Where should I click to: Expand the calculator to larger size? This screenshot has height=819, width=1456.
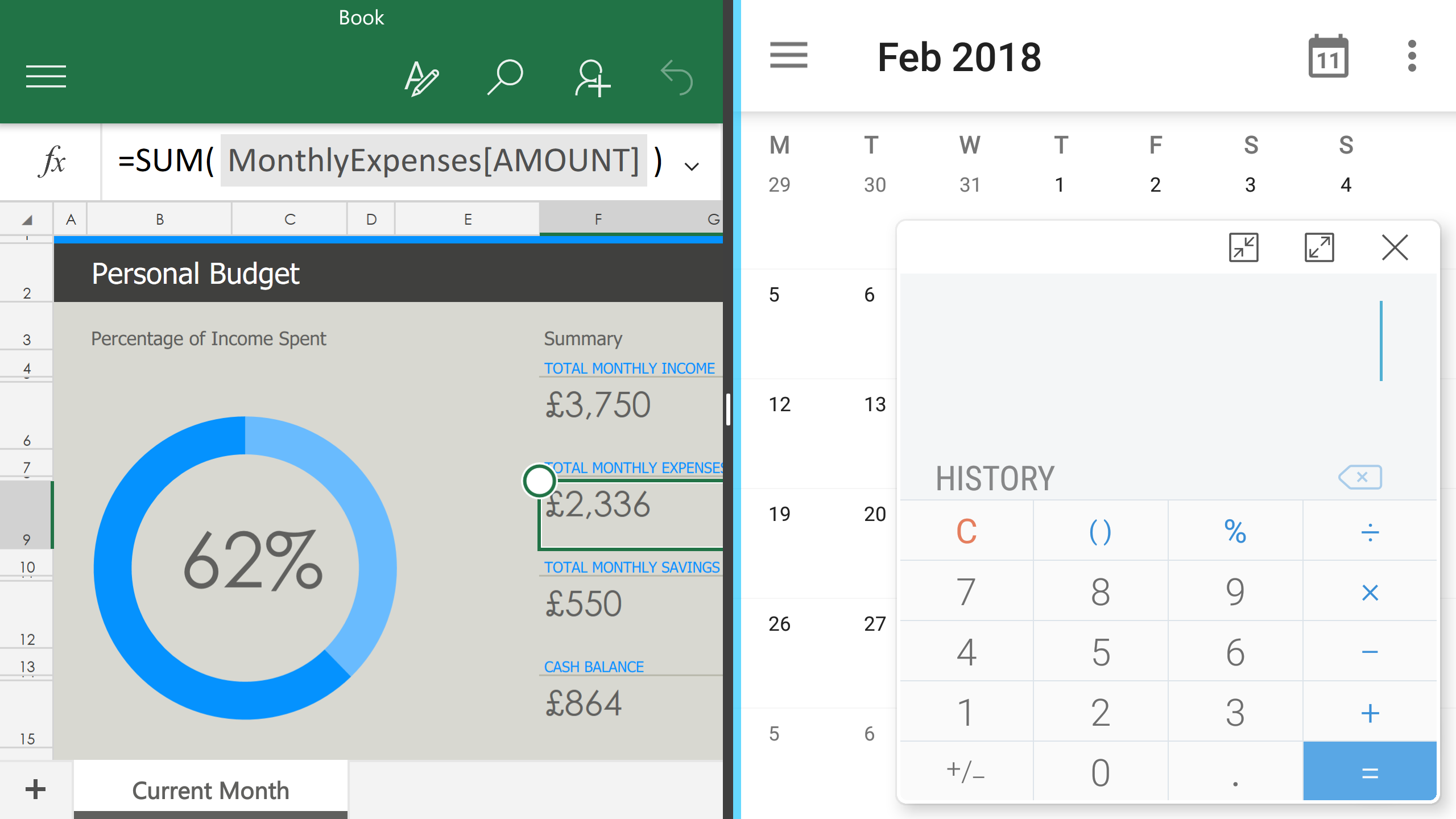[1319, 247]
